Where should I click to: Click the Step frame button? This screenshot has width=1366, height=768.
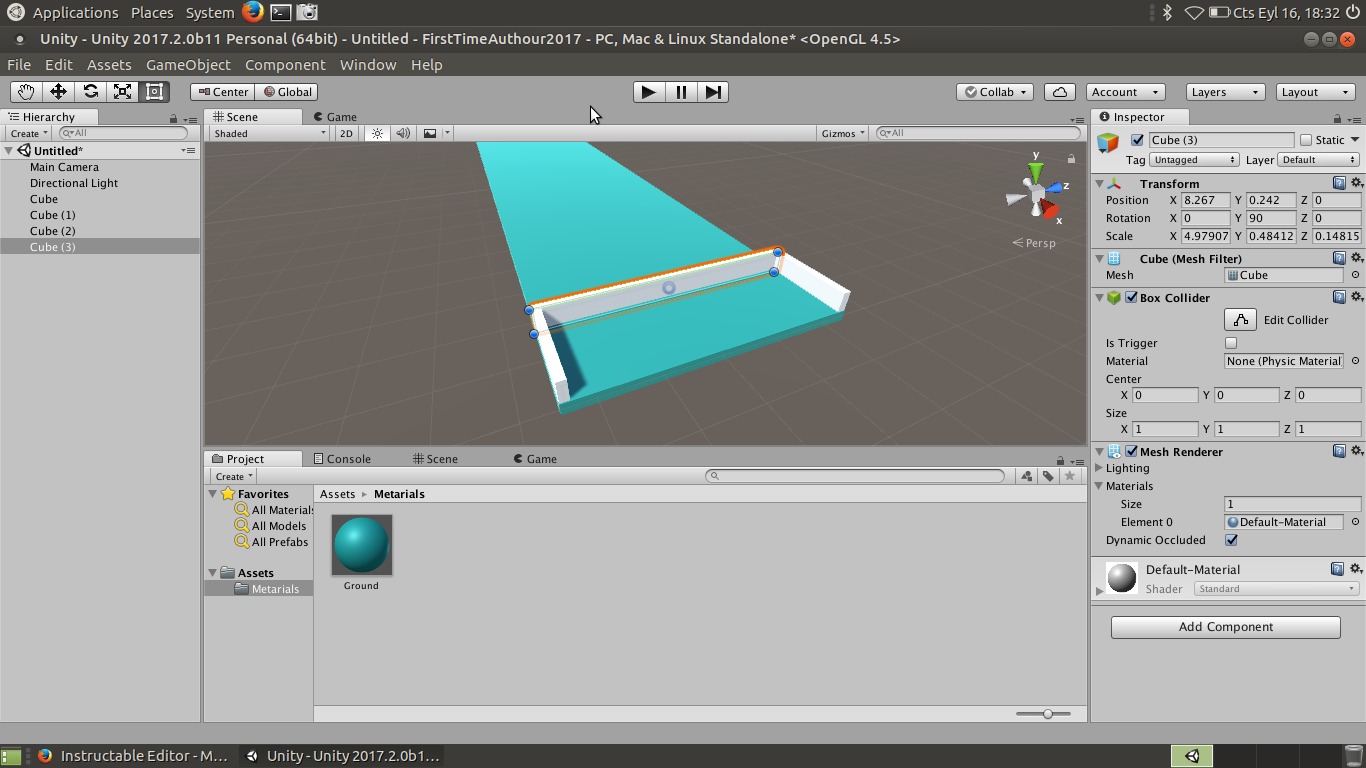(x=713, y=92)
